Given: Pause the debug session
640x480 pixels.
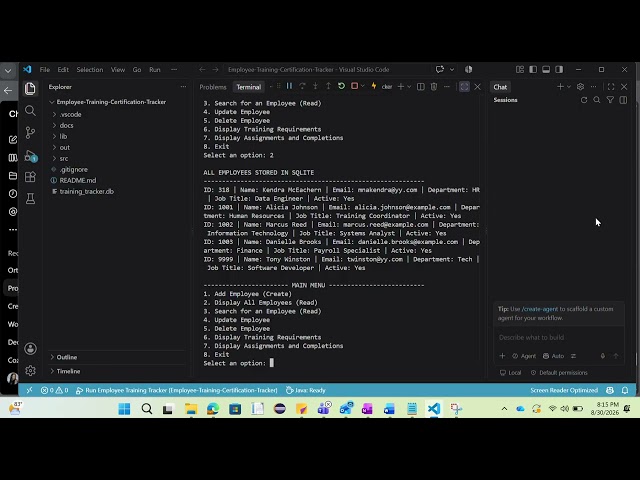Looking at the screenshot, I should tap(289, 86).
